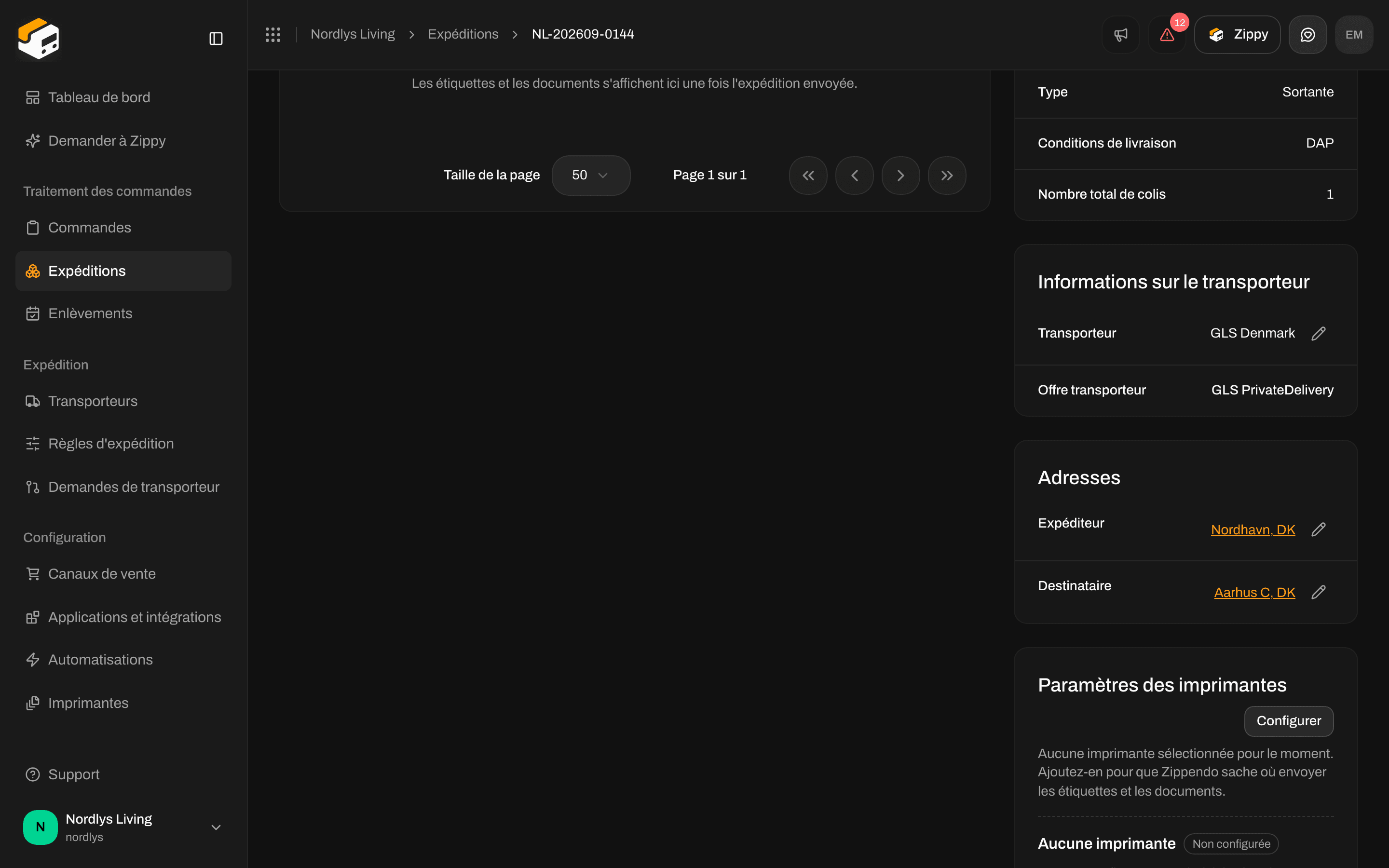Select Expéditions in sidebar

pyautogui.click(x=123, y=271)
